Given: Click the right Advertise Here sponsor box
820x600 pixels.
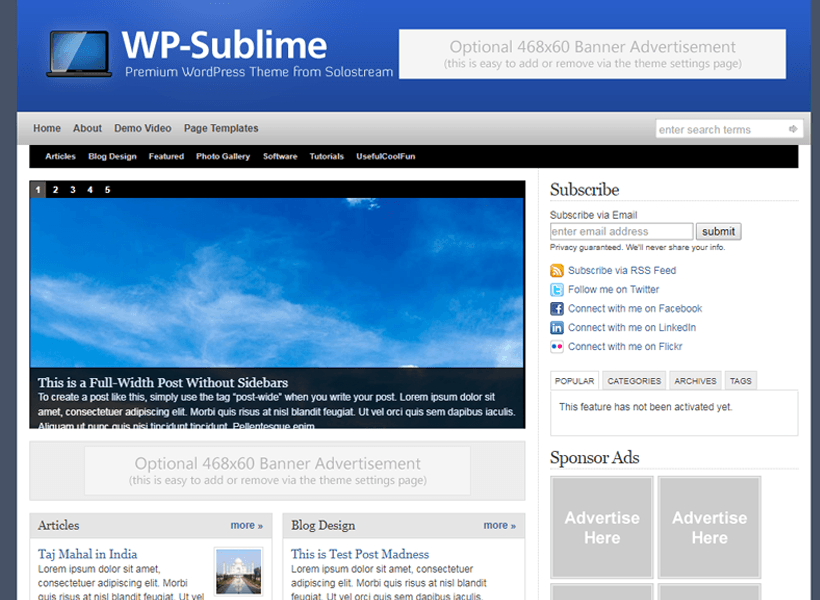Looking at the screenshot, I should 709,527.
